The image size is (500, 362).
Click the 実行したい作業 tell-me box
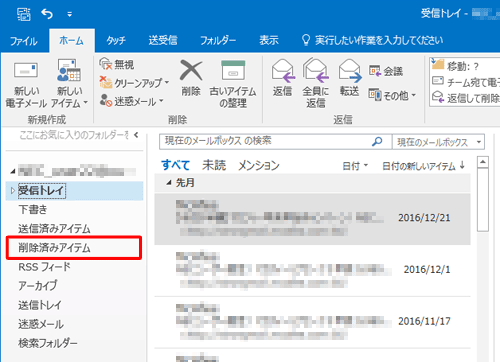(x=372, y=41)
